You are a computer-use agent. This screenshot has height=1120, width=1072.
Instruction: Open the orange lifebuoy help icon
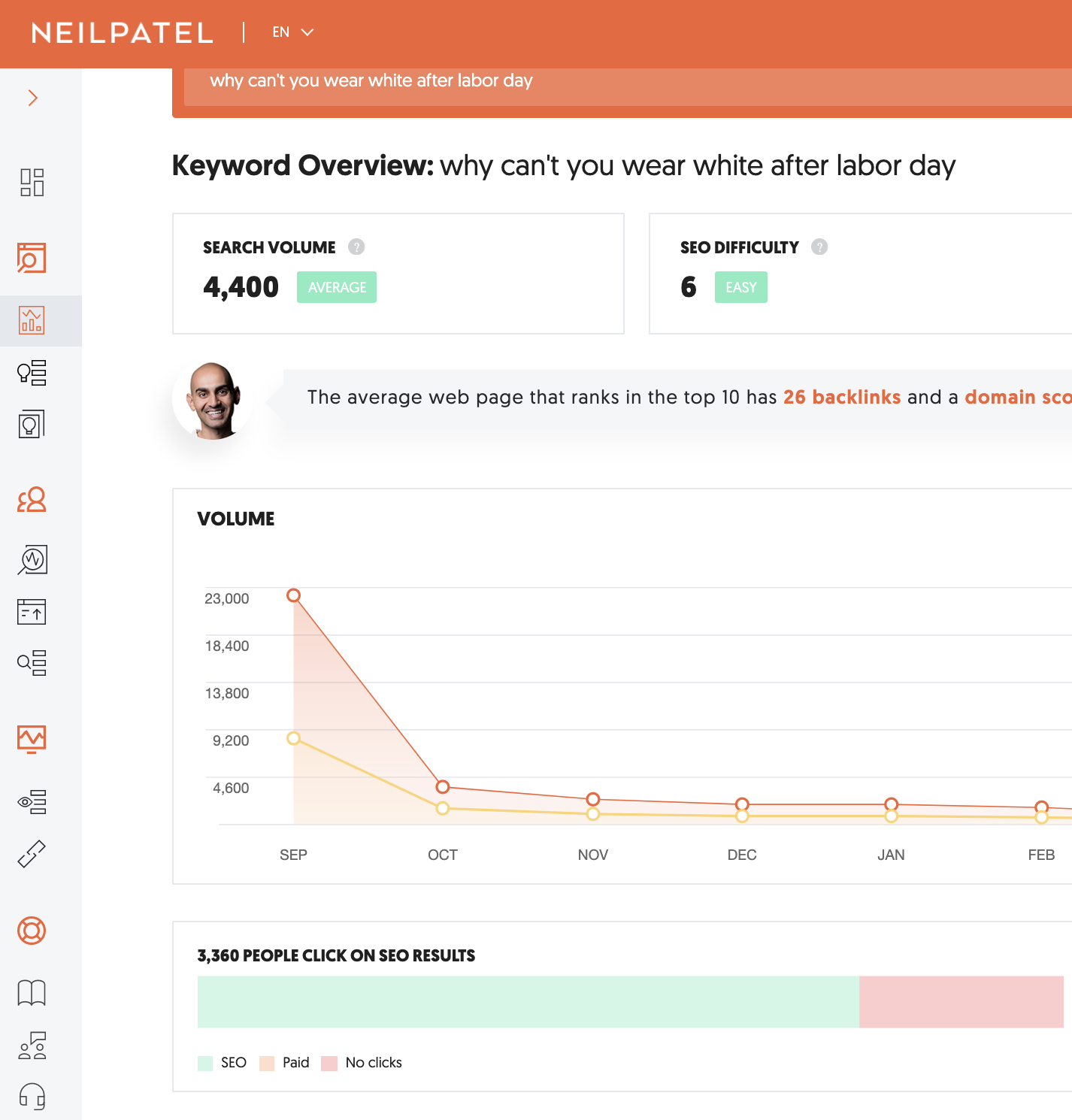pyautogui.click(x=32, y=931)
